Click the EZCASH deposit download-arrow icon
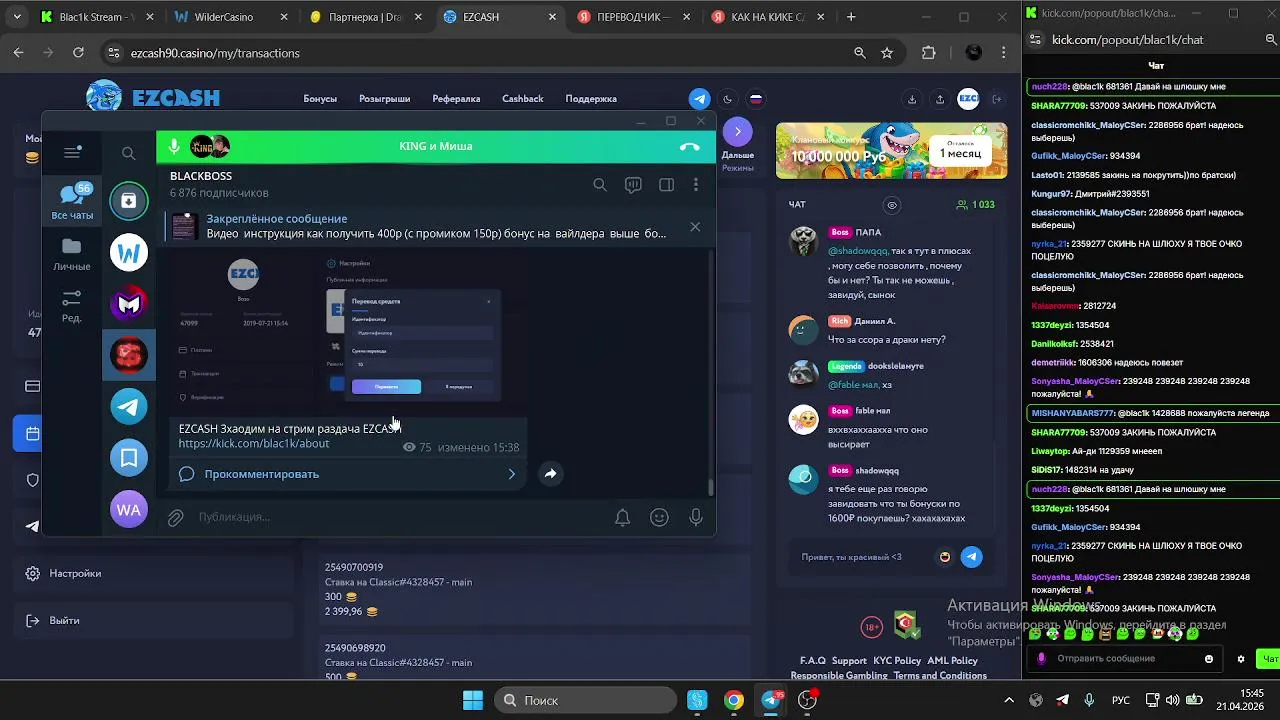This screenshot has height=720, width=1280. pyautogui.click(x=912, y=99)
